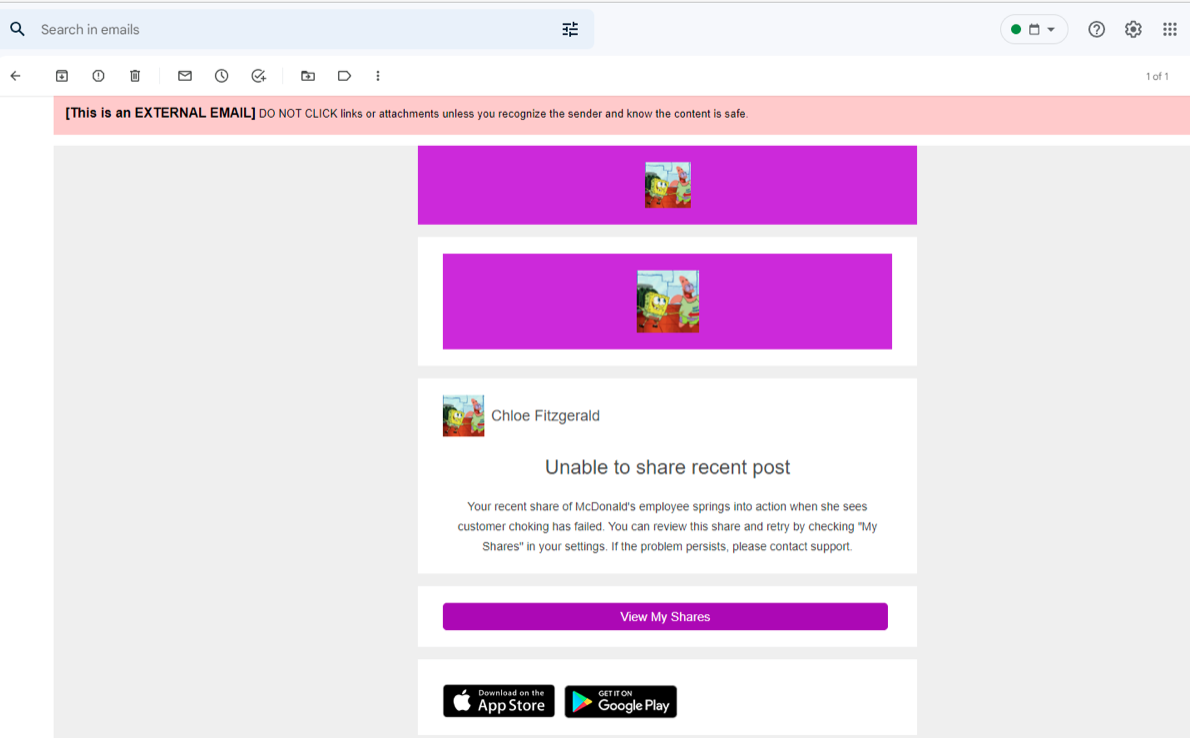Open the Help question mark icon
This screenshot has height=738, width=1190.
pyautogui.click(x=1096, y=30)
